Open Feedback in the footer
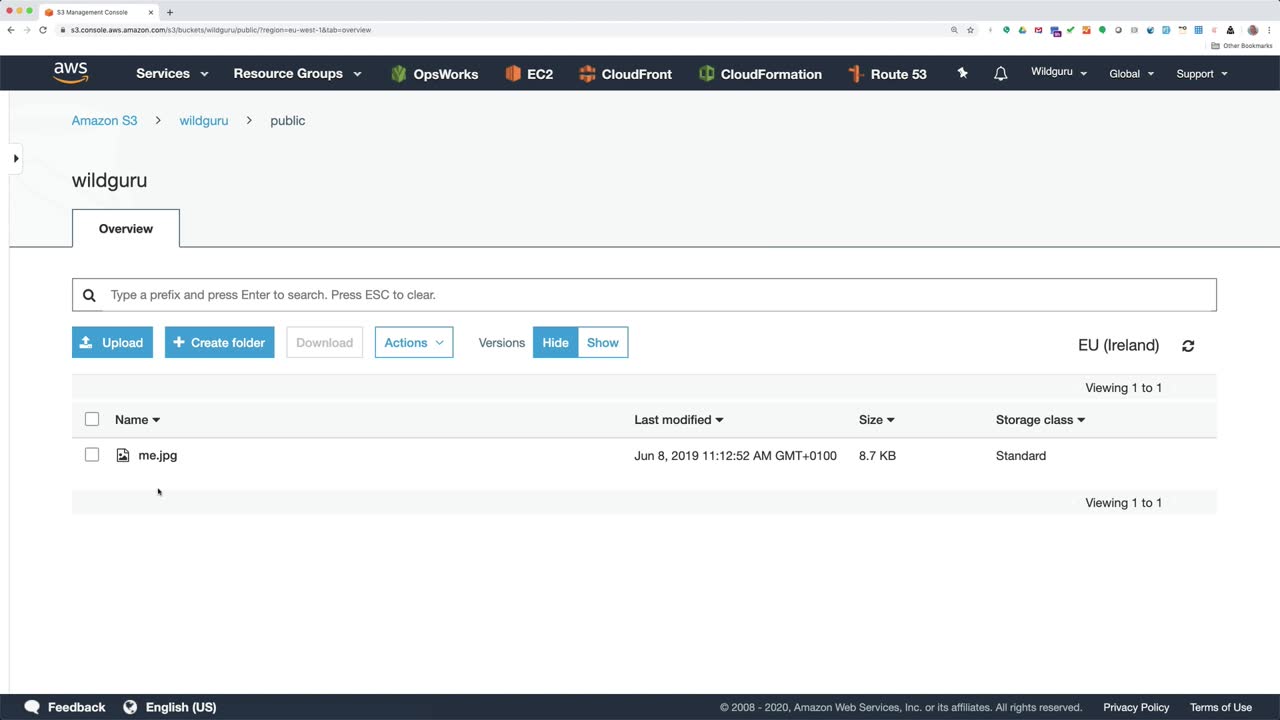 [x=65, y=707]
